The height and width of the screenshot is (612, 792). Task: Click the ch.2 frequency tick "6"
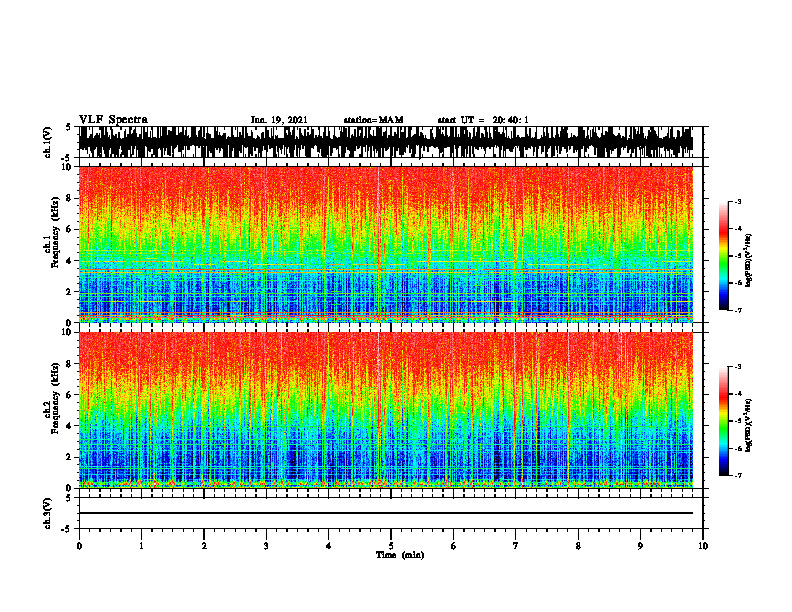pos(70,395)
